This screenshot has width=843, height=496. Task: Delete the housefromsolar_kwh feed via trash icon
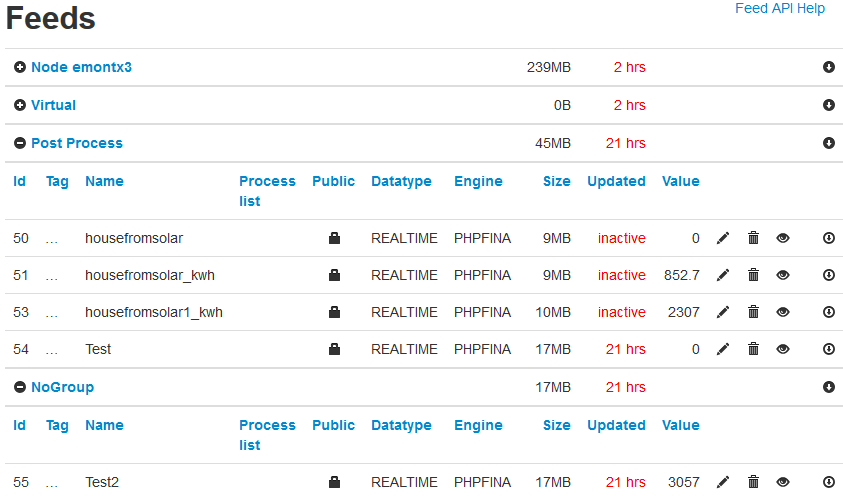click(753, 275)
